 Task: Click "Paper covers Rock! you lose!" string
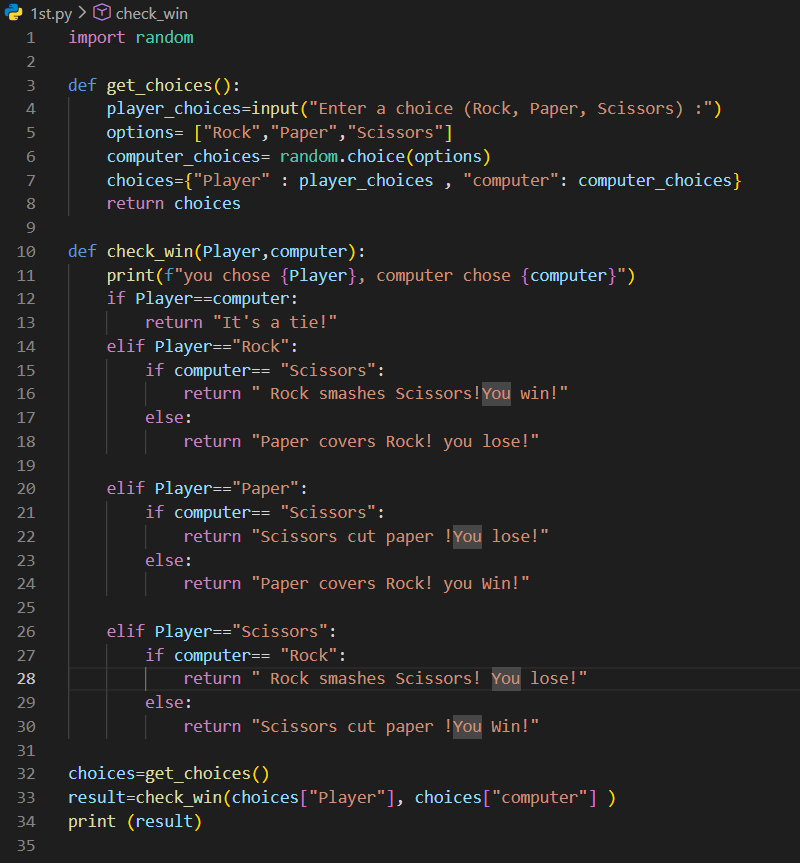tap(395, 441)
